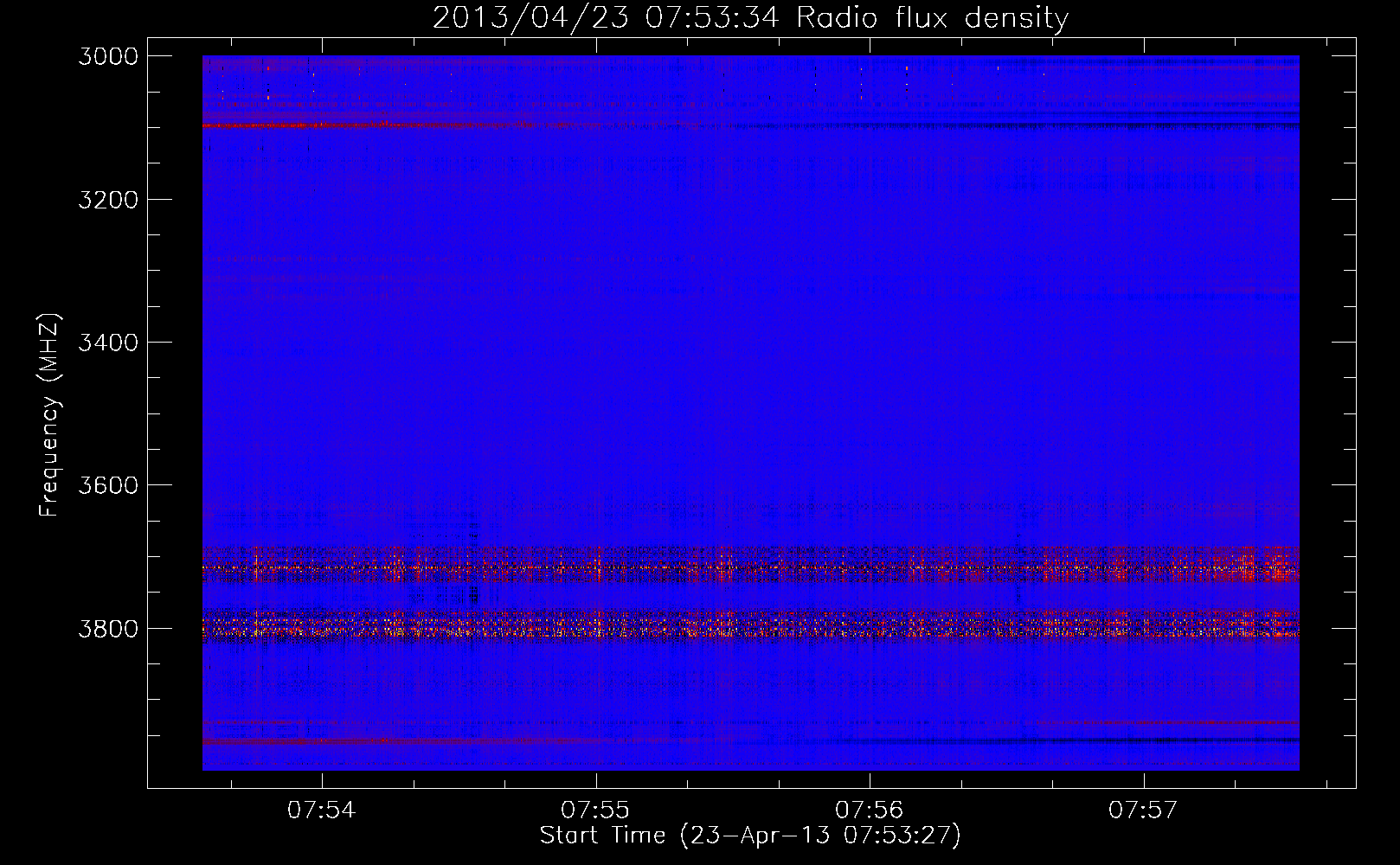Select the 3200 frequency axis label
This screenshot has width=1400, height=865.
(x=108, y=200)
